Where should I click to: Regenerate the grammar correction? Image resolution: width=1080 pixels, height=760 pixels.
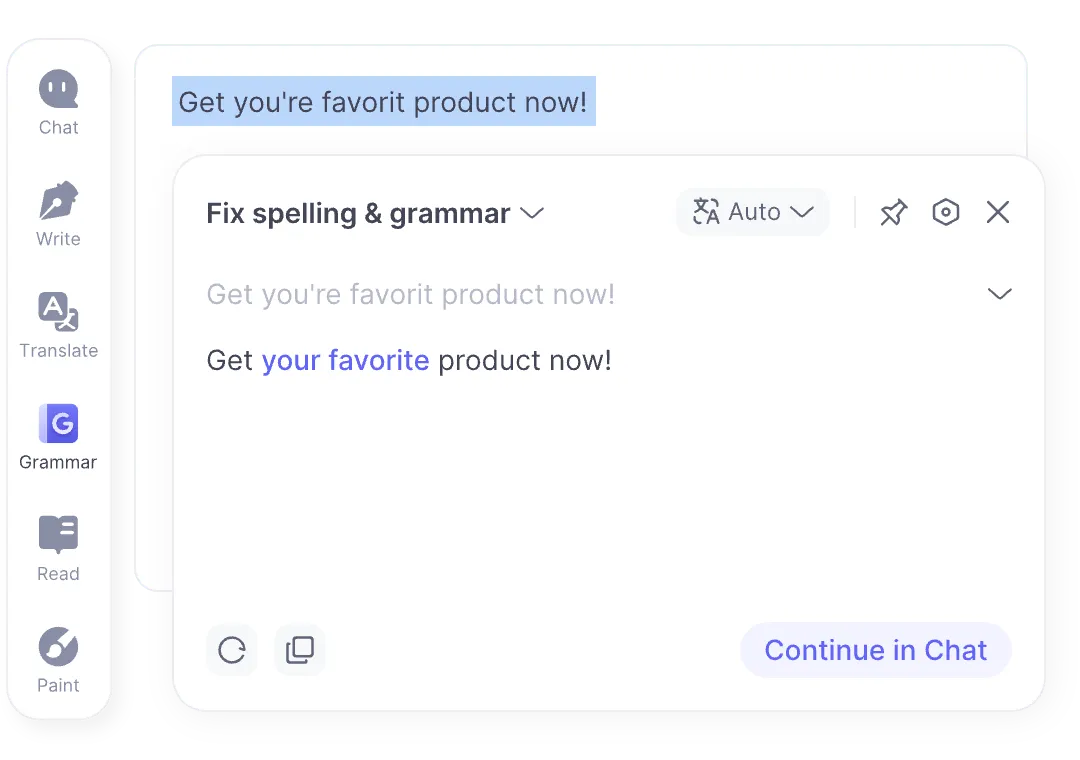pyautogui.click(x=232, y=650)
